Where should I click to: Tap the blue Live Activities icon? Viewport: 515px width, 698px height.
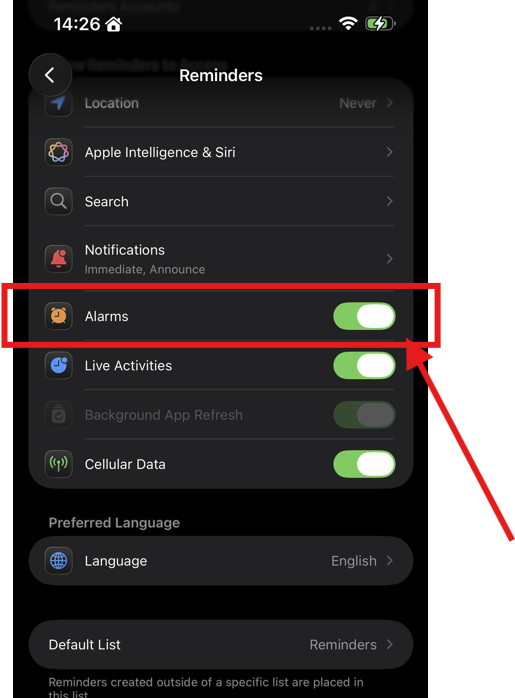click(59, 365)
